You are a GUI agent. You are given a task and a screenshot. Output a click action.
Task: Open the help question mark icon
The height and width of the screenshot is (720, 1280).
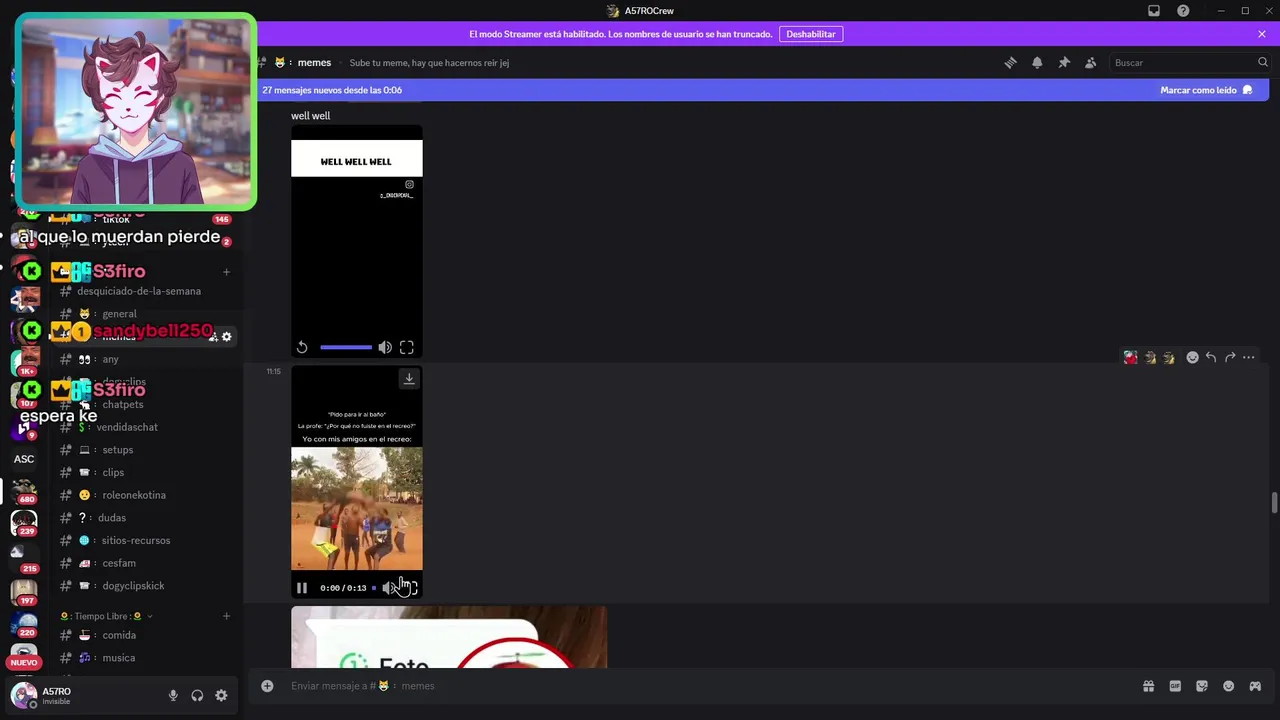point(1183,11)
